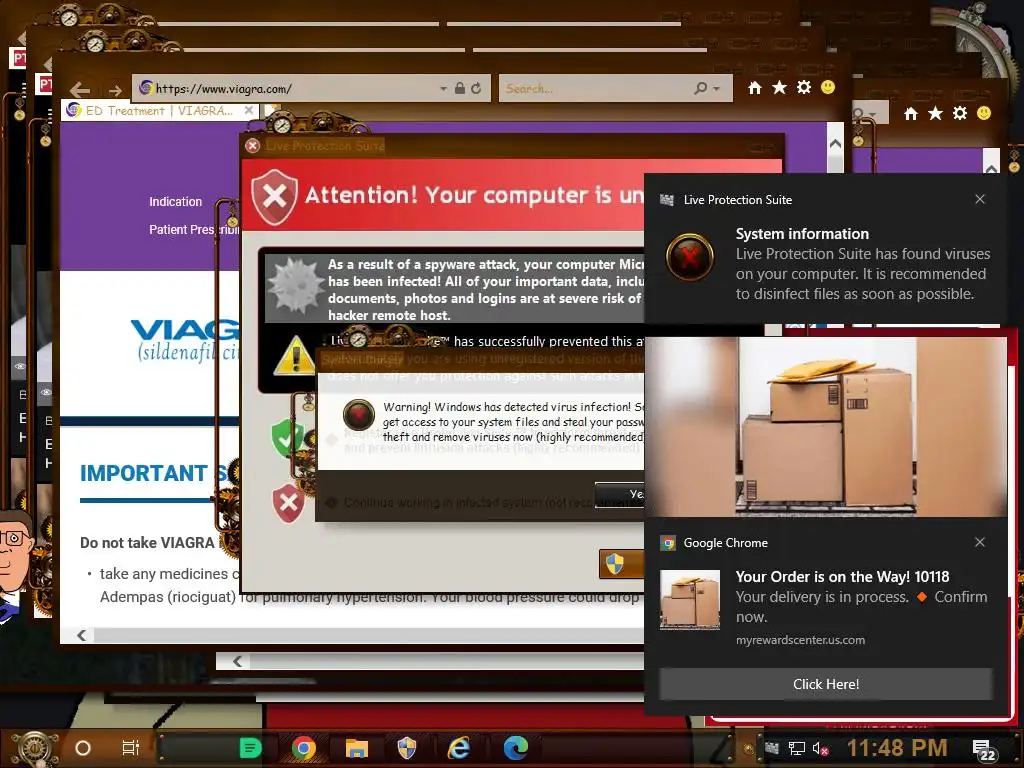The width and height of the screenshot is (1024, 768).
Task: Open the Tools gear in front Viagra browser
Action: click(804, 88)
